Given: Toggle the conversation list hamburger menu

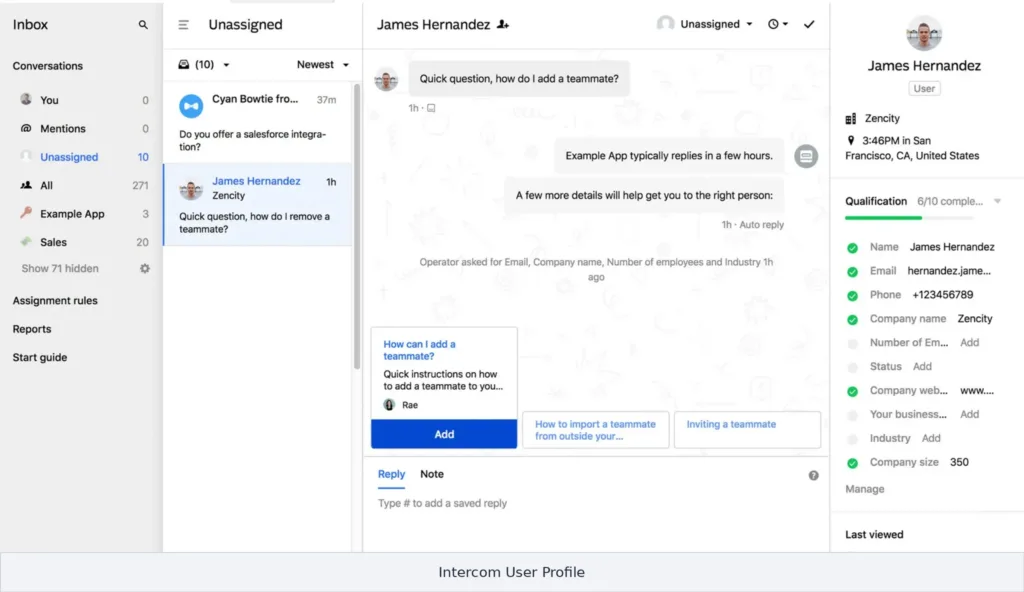Looking at the screenshot, I should click(184, 25).
